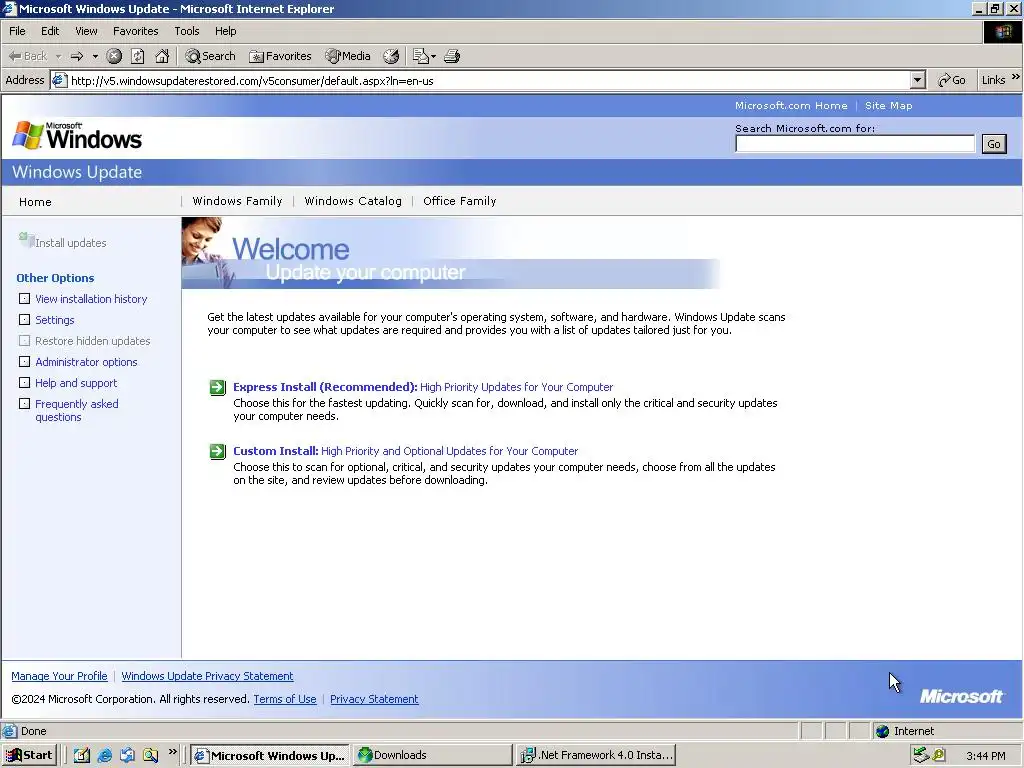
Task: Open the Media pane toolbar button
Action: click(348, 56)
